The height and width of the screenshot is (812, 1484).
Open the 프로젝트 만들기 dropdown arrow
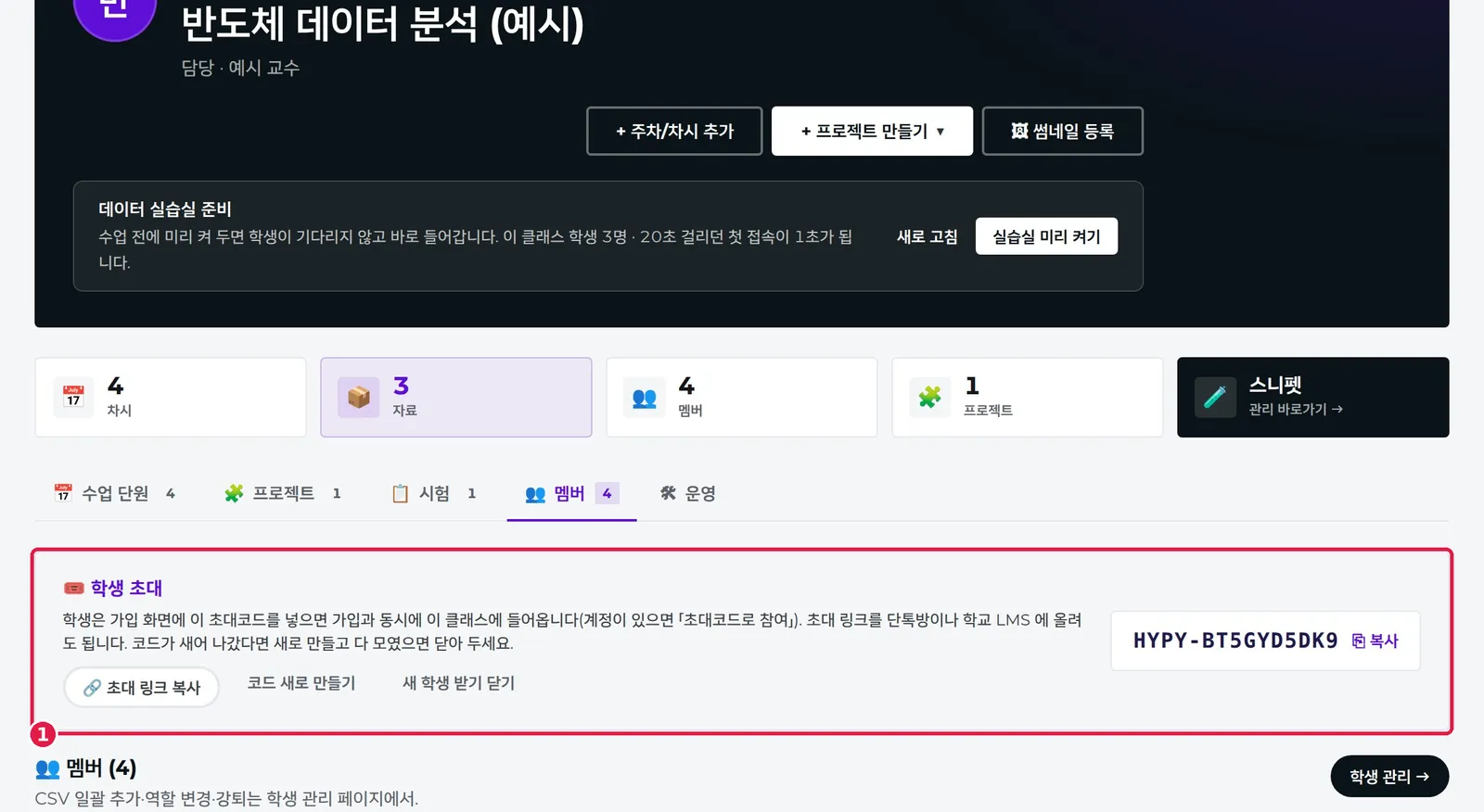[940, 132]
